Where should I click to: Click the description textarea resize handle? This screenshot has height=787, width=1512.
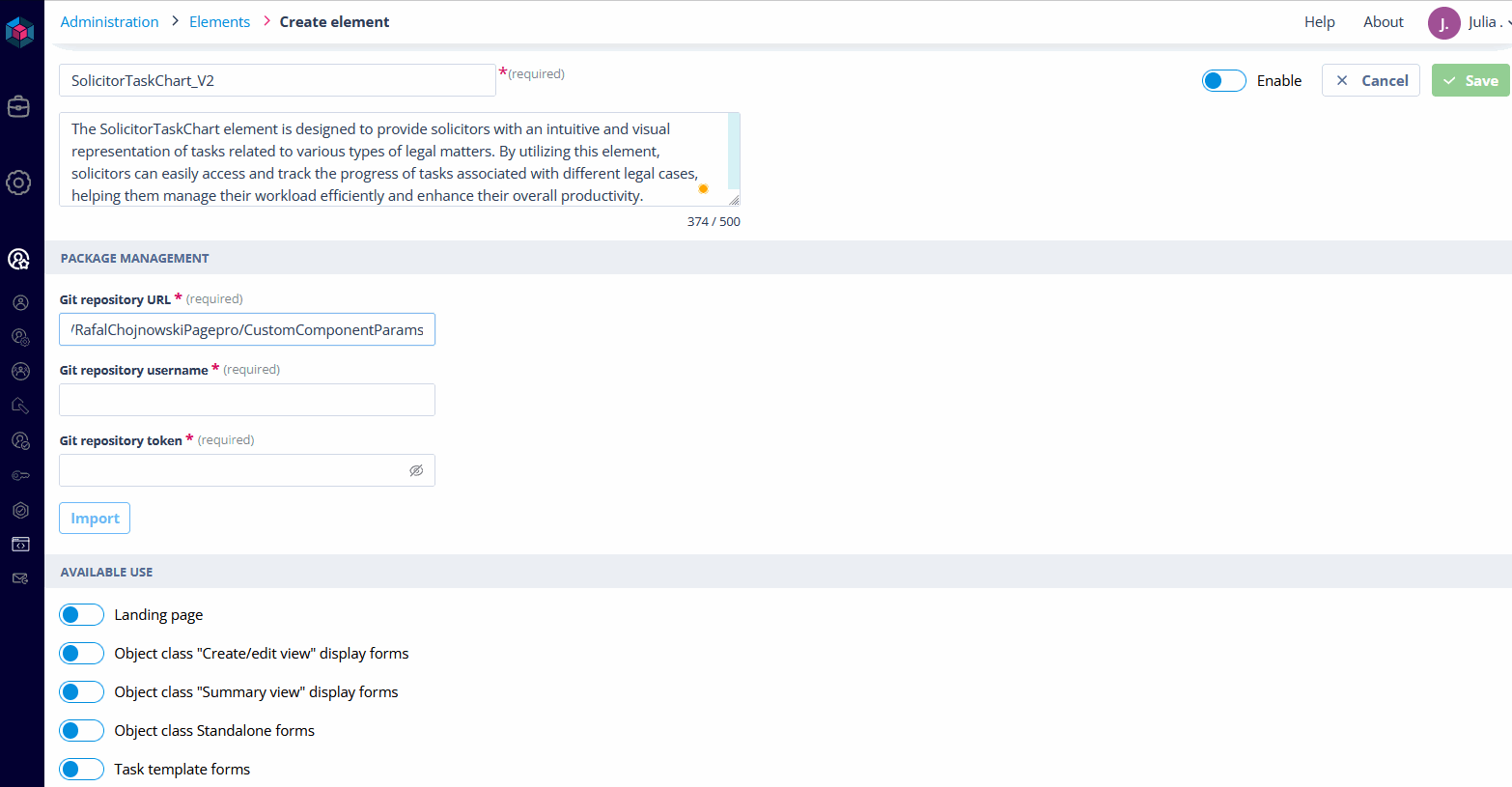[734, 200]
